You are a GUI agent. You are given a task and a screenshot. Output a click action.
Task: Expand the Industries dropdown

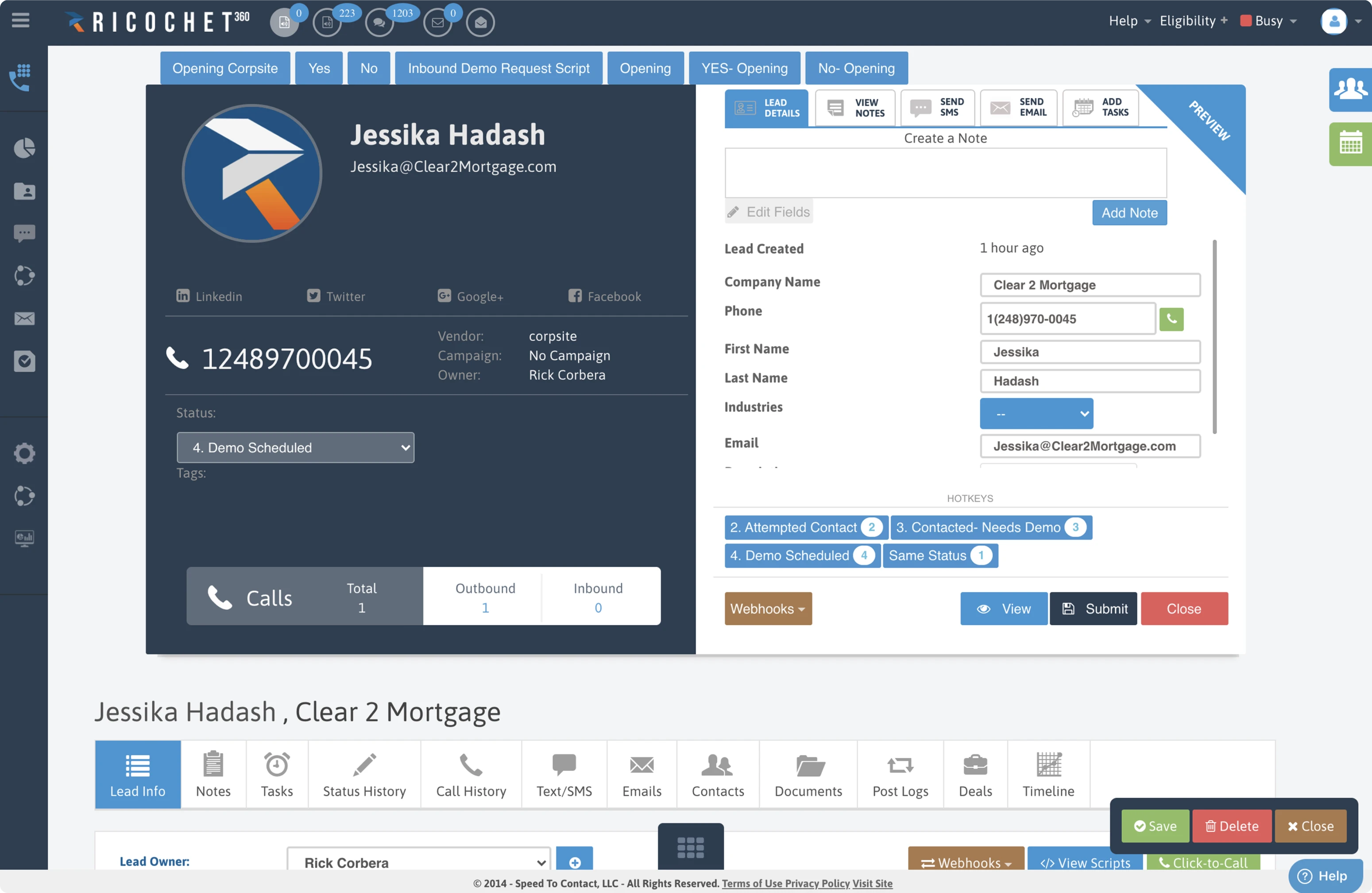click(x=1036, y=414)
